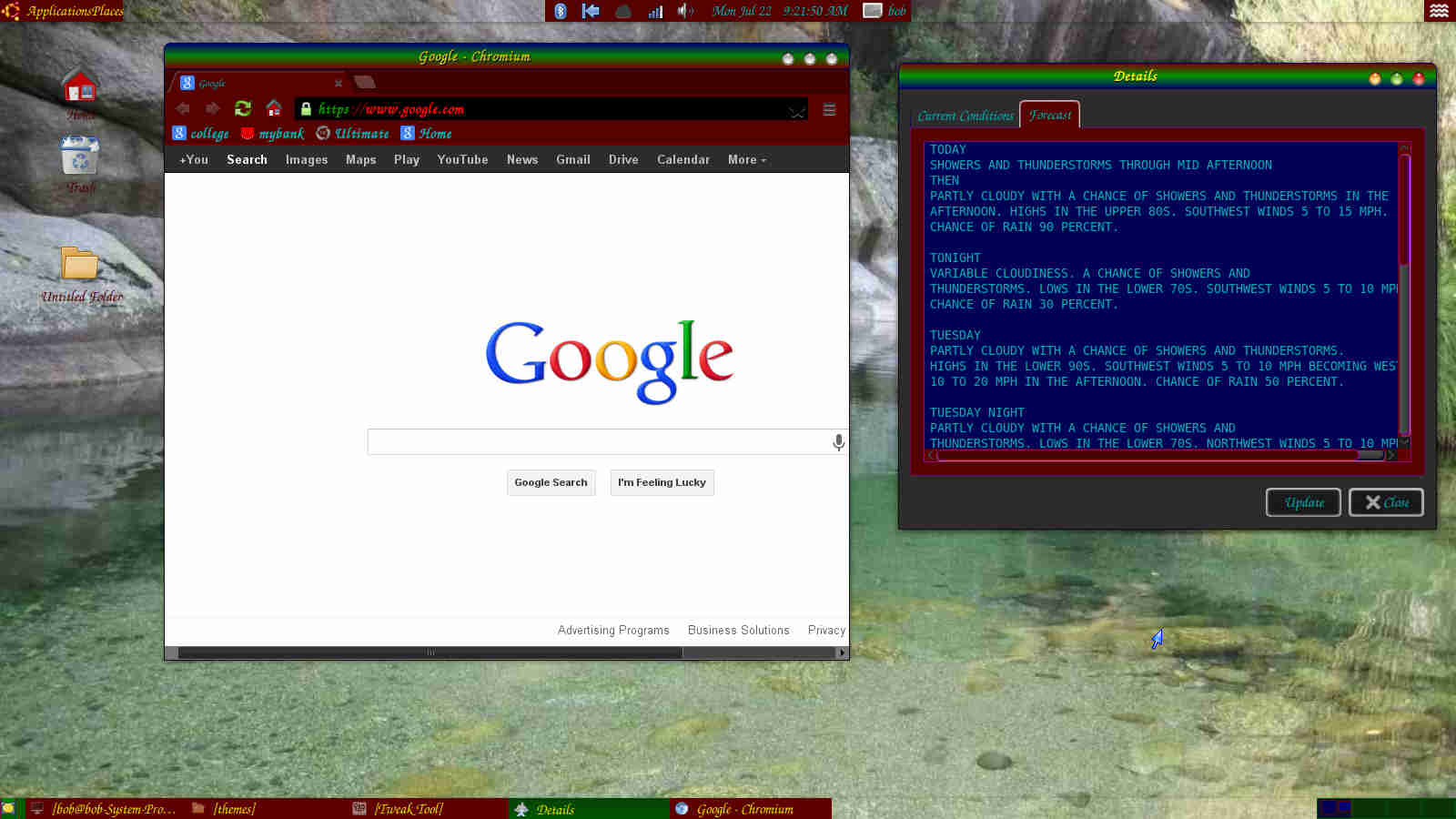Viewport: 1456px width, 819px height.
Task: Click the address bar with google.com
Action: (x=551, y=109)
